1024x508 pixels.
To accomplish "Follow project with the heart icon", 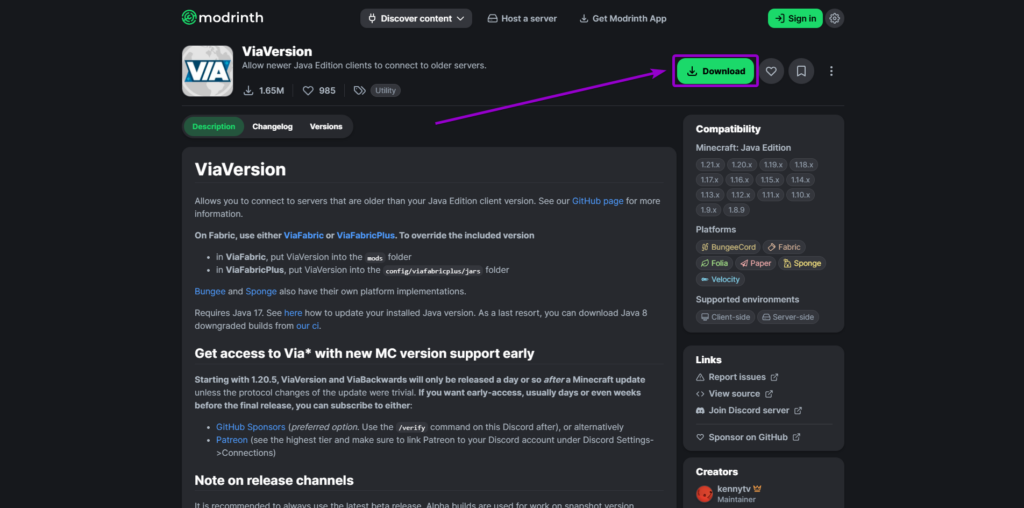I will tap(771, 71).
